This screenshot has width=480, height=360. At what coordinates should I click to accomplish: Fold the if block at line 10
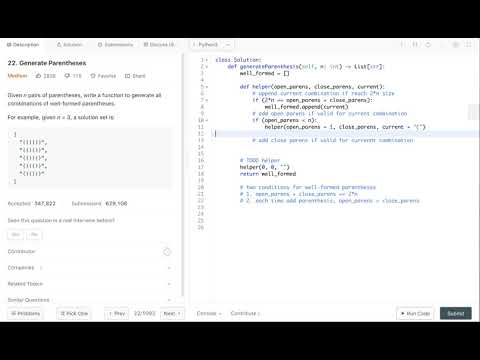click(207, 120)
